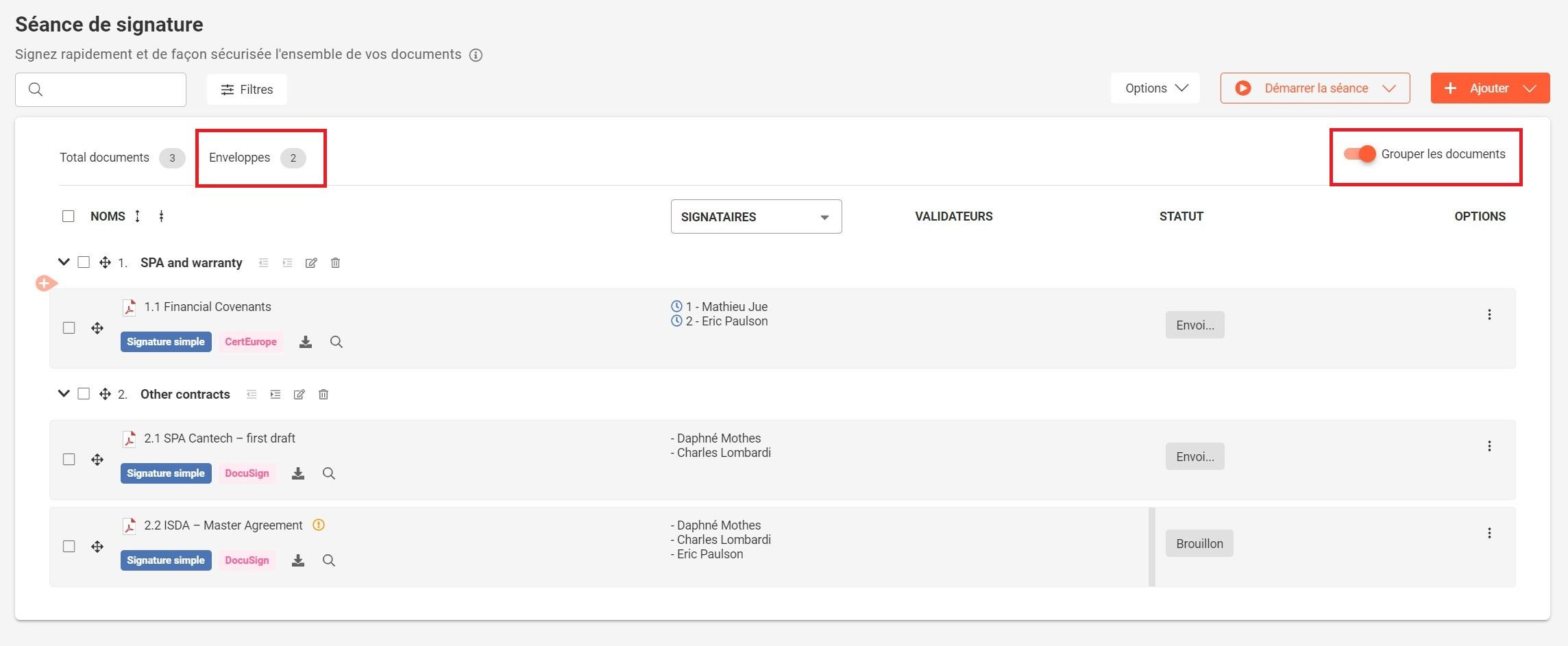This screenshot has width=1568, height=646.
Task: Open the SIGNATAIRES dropdown
Action: [x=756, y=216]
